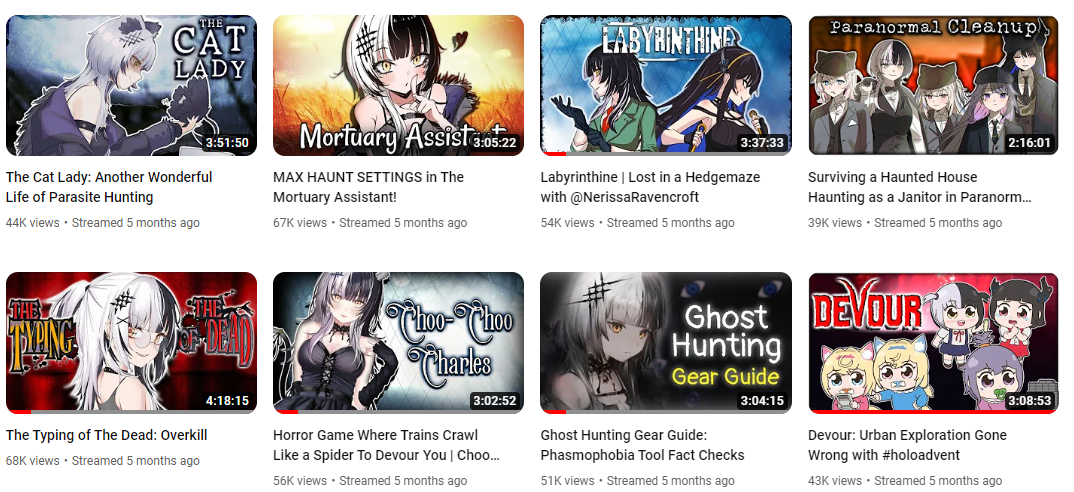Click the 3:51:50 duration badge
This screenshot has height=492, width=1074.
(227, 143)
